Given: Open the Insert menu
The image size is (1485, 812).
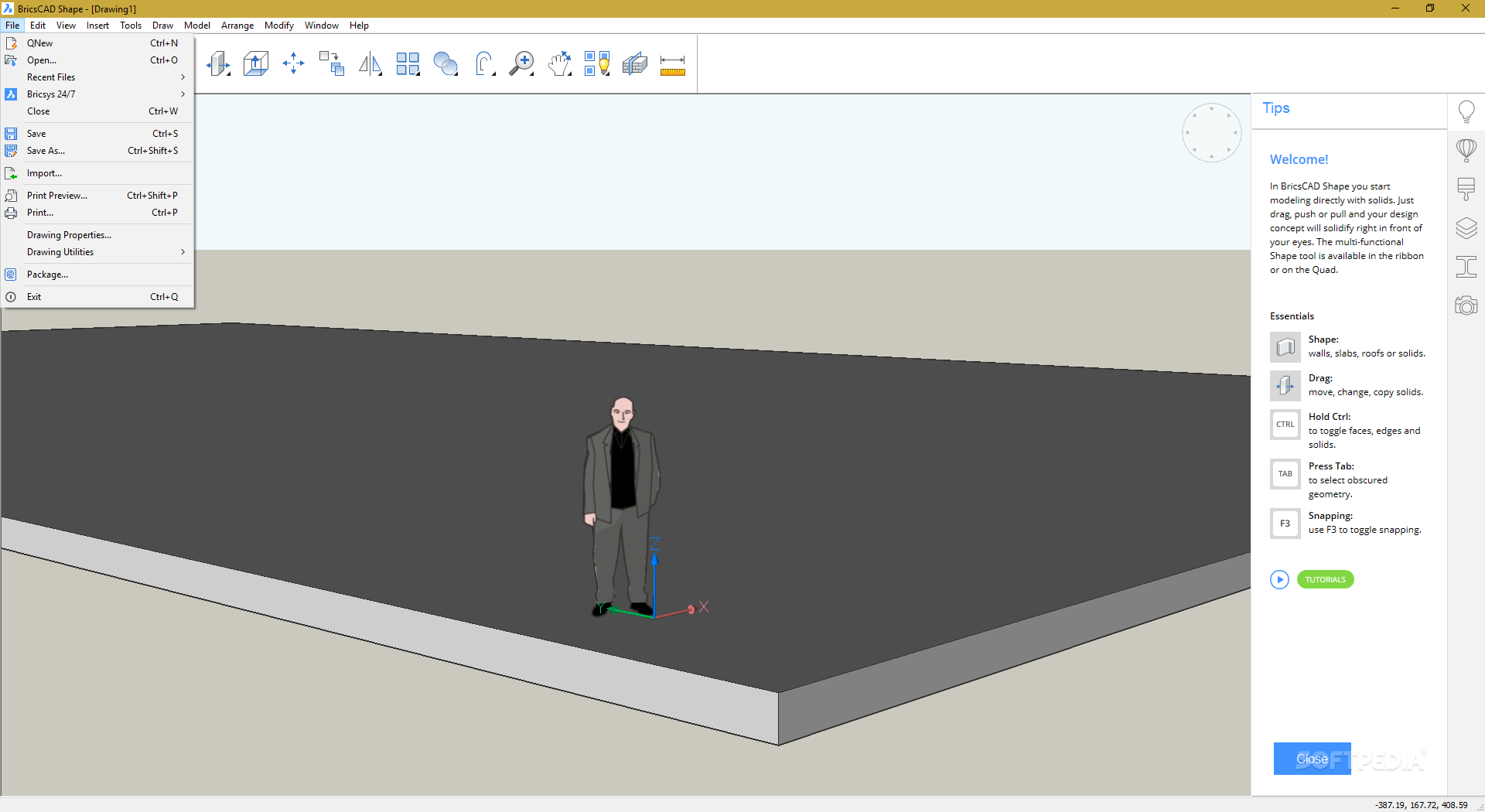Looking at the screenshot, I should pyautogui.click(x=97, y=26).
